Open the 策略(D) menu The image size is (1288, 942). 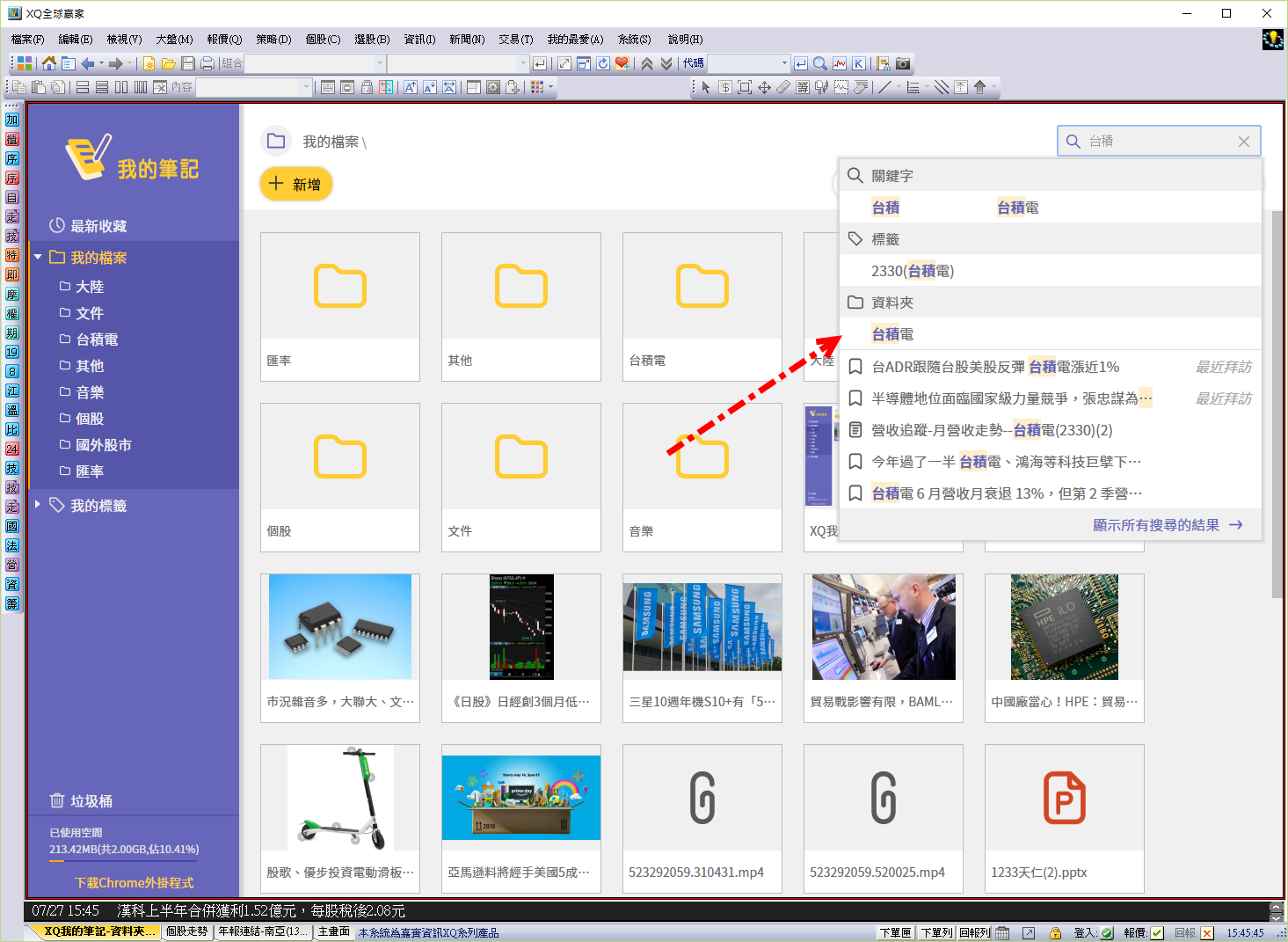click(273, 40)
